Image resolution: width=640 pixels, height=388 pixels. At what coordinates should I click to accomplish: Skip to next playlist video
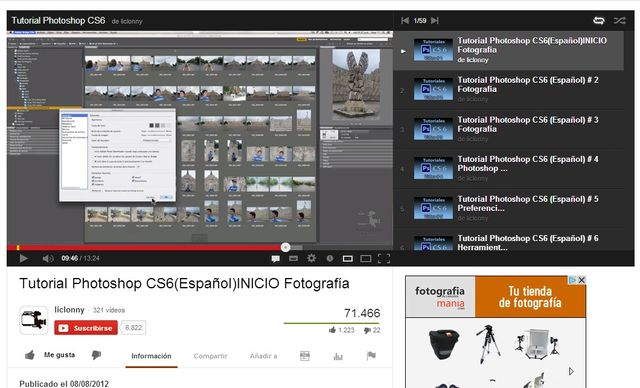click(435, 20)
